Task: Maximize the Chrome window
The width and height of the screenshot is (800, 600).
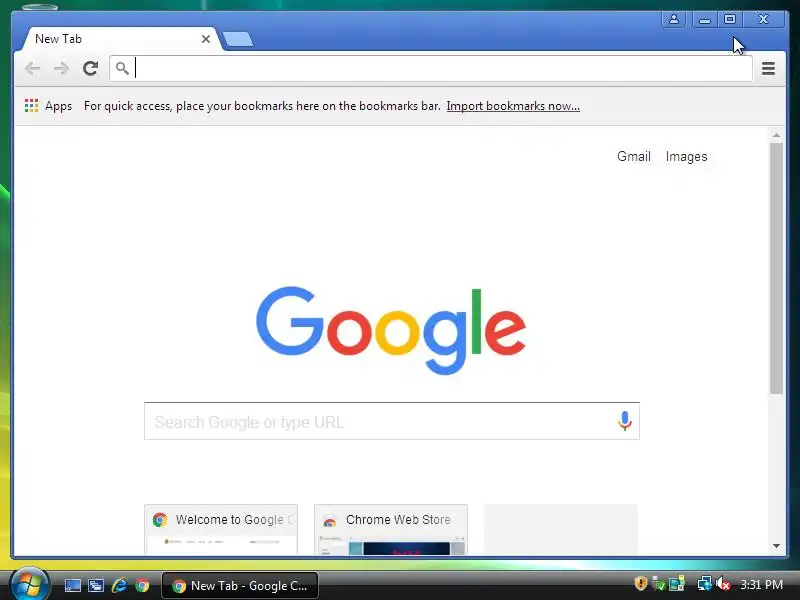Action: pyautogui.click(x=730, y=19)
